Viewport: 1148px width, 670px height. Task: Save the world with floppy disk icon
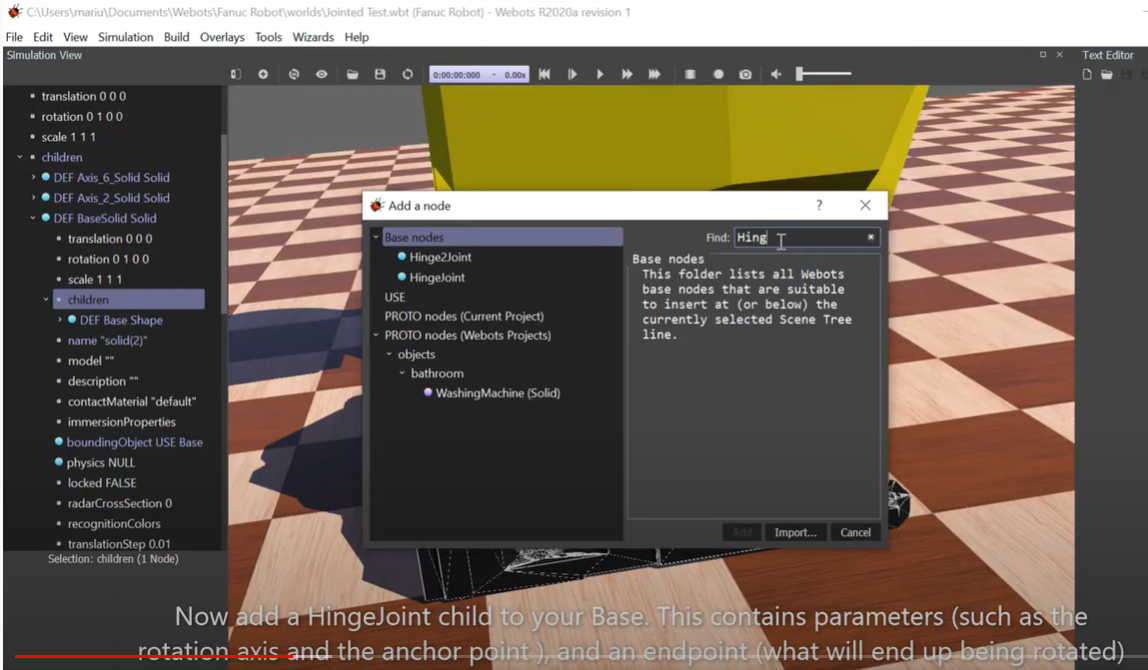380,74
